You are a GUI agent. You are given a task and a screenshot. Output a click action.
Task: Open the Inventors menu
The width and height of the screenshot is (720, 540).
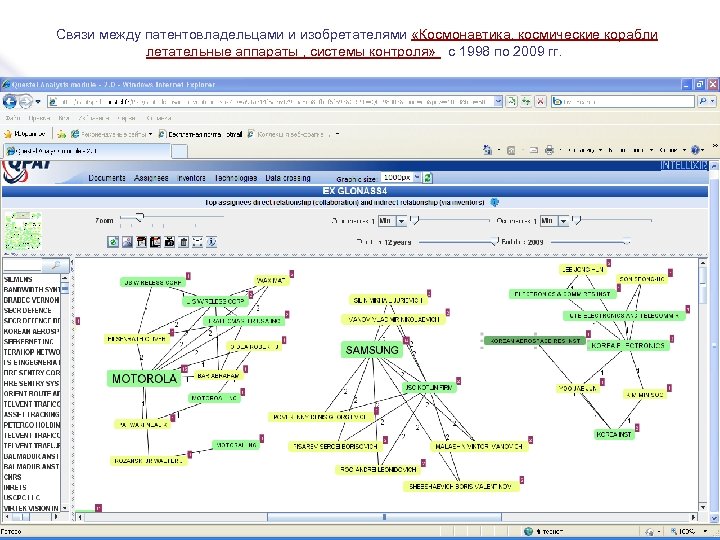[191, 178]
